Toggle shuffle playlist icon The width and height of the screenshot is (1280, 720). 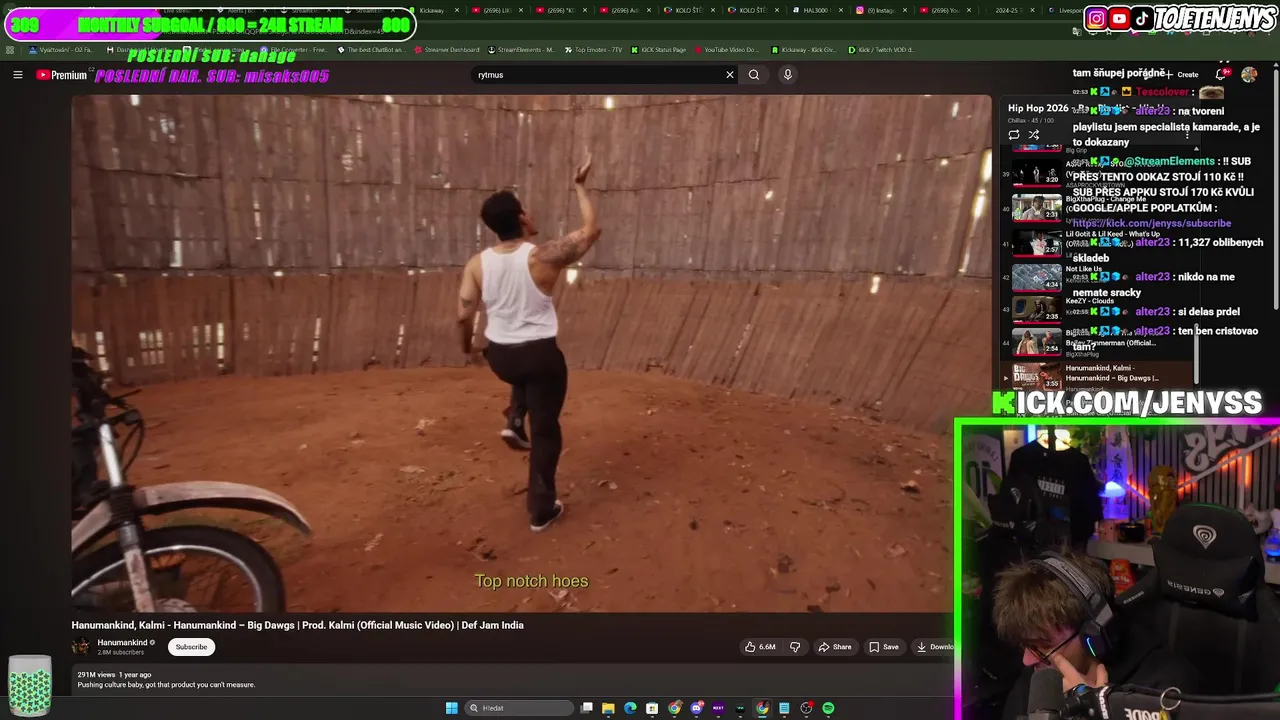tap(1034, 135)
